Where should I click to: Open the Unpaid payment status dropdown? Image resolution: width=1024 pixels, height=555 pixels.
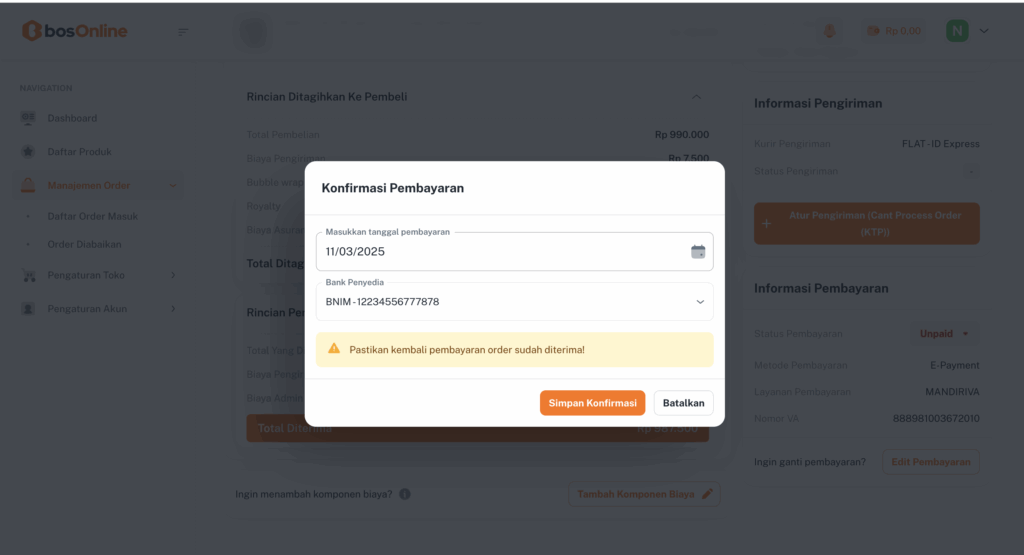pyautogui.click(x=944, y=334)
